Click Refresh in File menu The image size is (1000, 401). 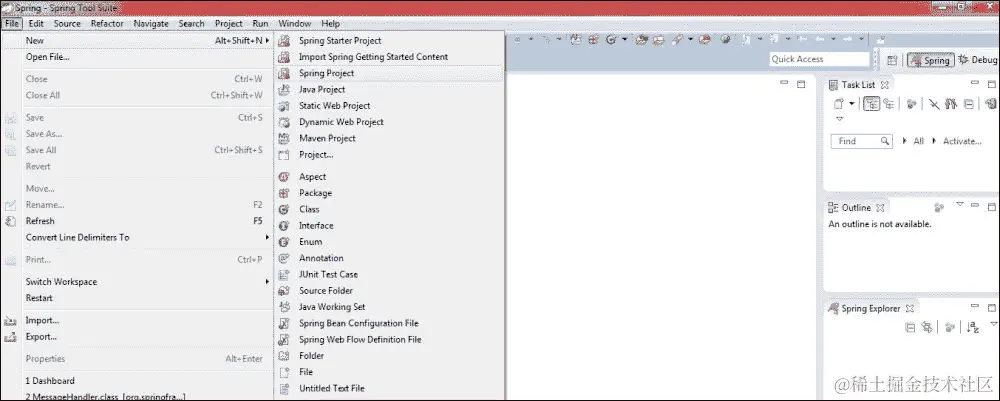pyautogui.click(x=137, y=221)
